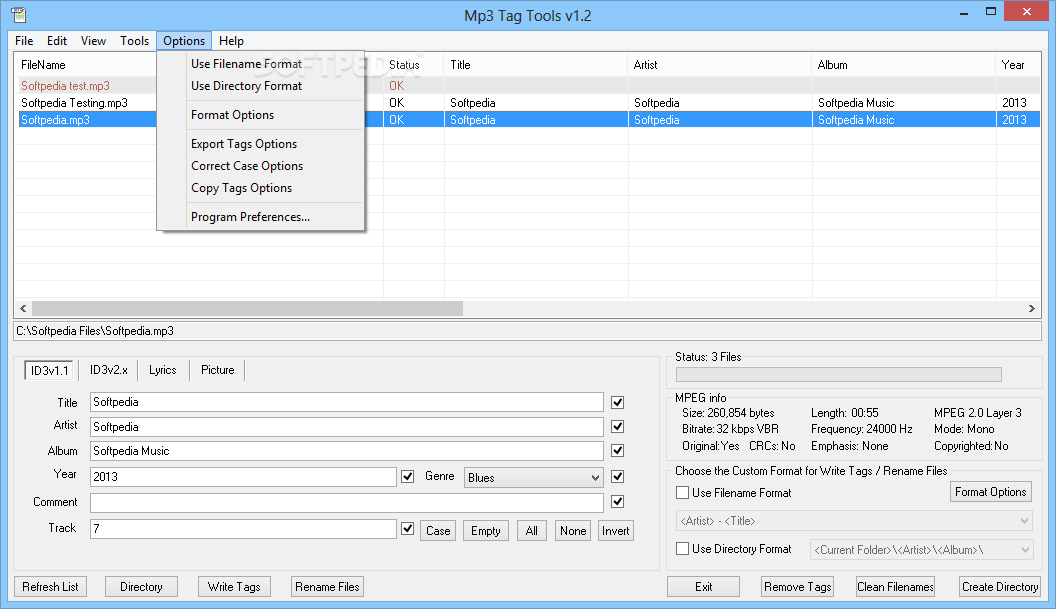
Task: Click the Create Directory button
Action: pyautogui.click(x=1000, y=587)
